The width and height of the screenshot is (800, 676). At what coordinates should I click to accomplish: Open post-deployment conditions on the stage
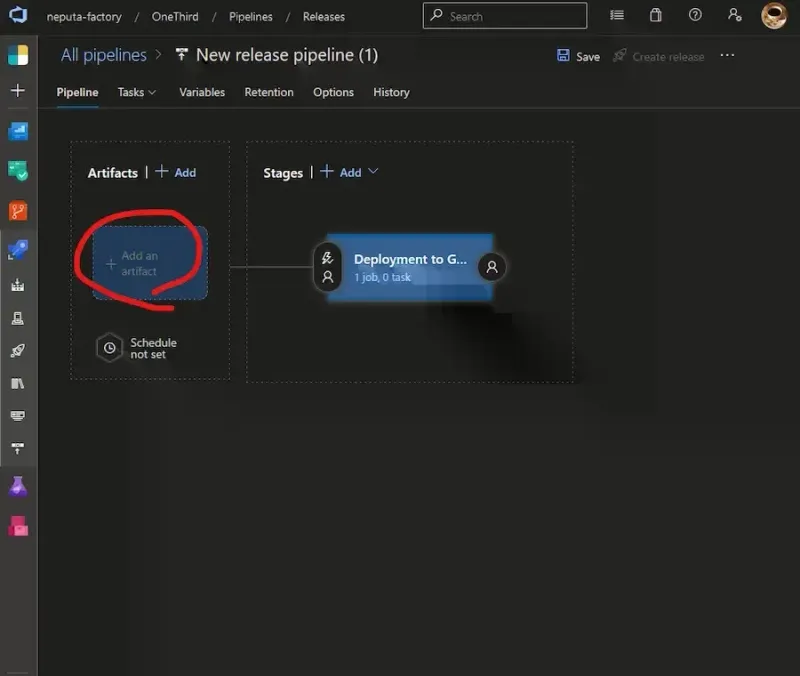(491, 267)
